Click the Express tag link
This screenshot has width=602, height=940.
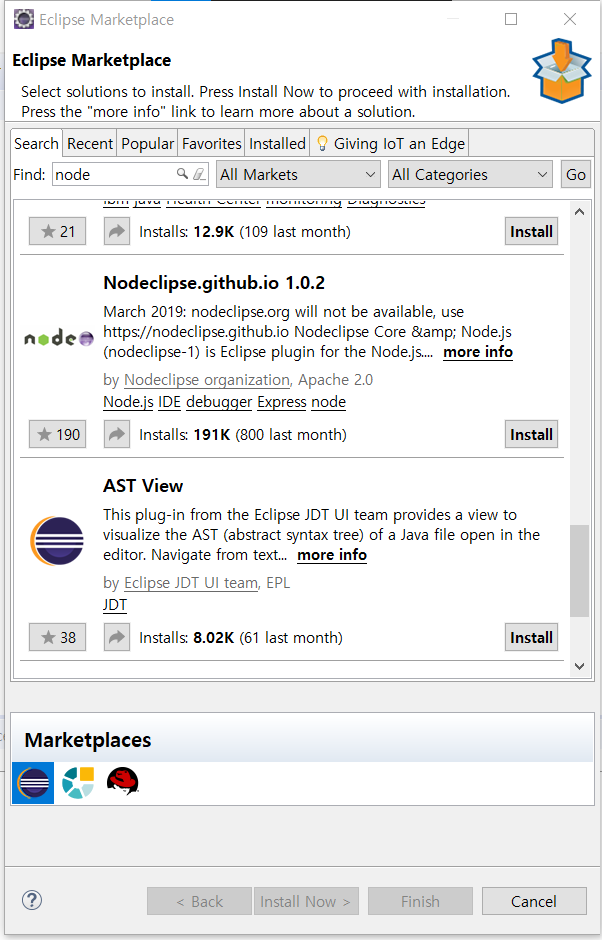pos(282,402)
